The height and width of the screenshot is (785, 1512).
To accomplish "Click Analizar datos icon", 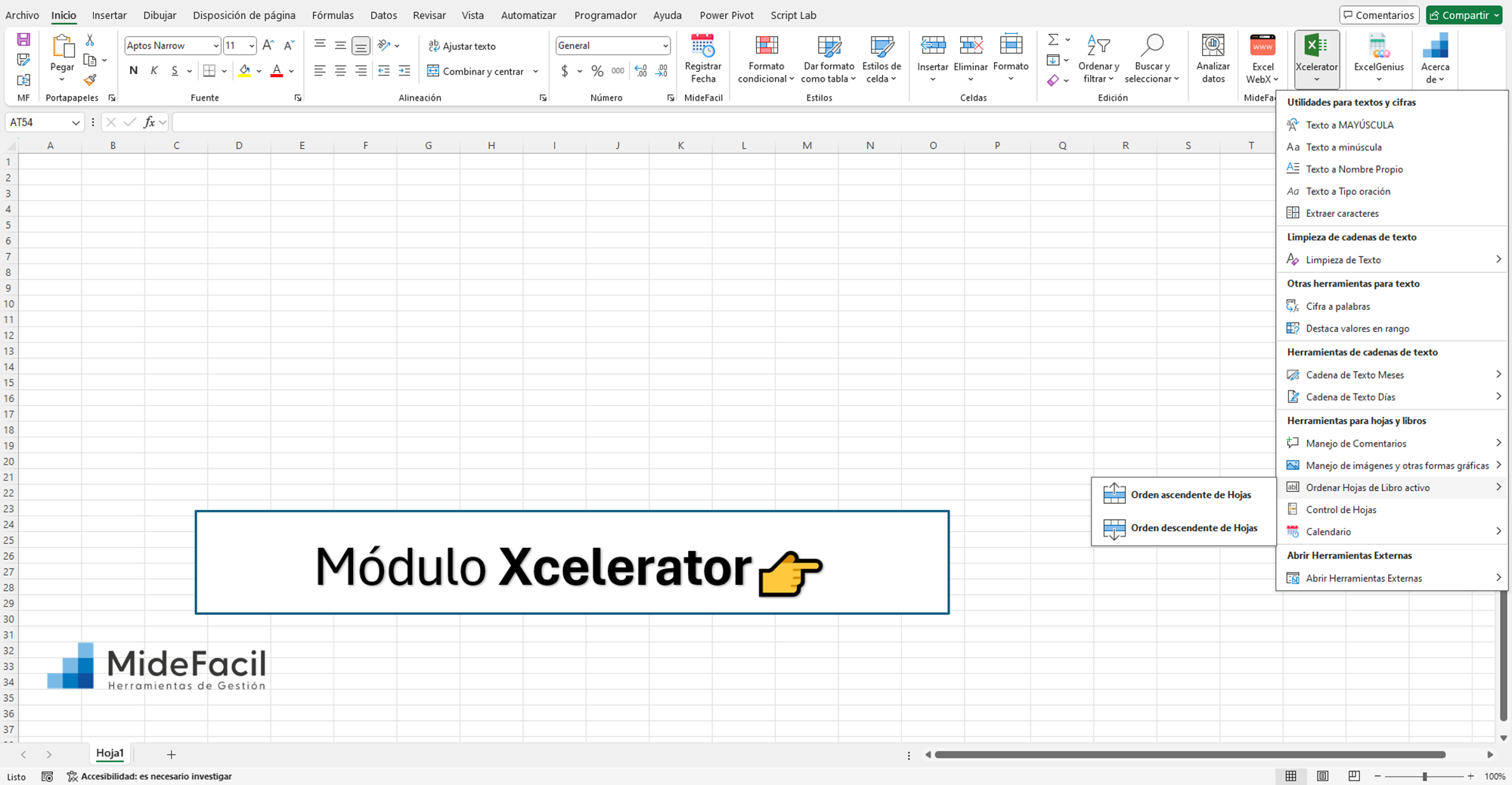I will pyautogui.click(x=1213, y=45).
